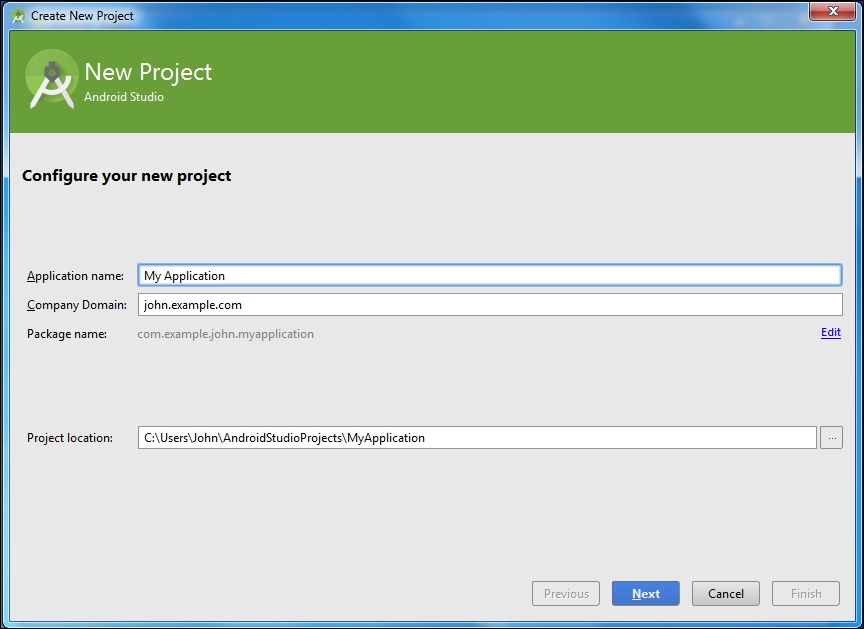This screenshot has height=629, width=864.
Task: Click the Android Studio icon in the title bar
Action: [x=18, y=16]
